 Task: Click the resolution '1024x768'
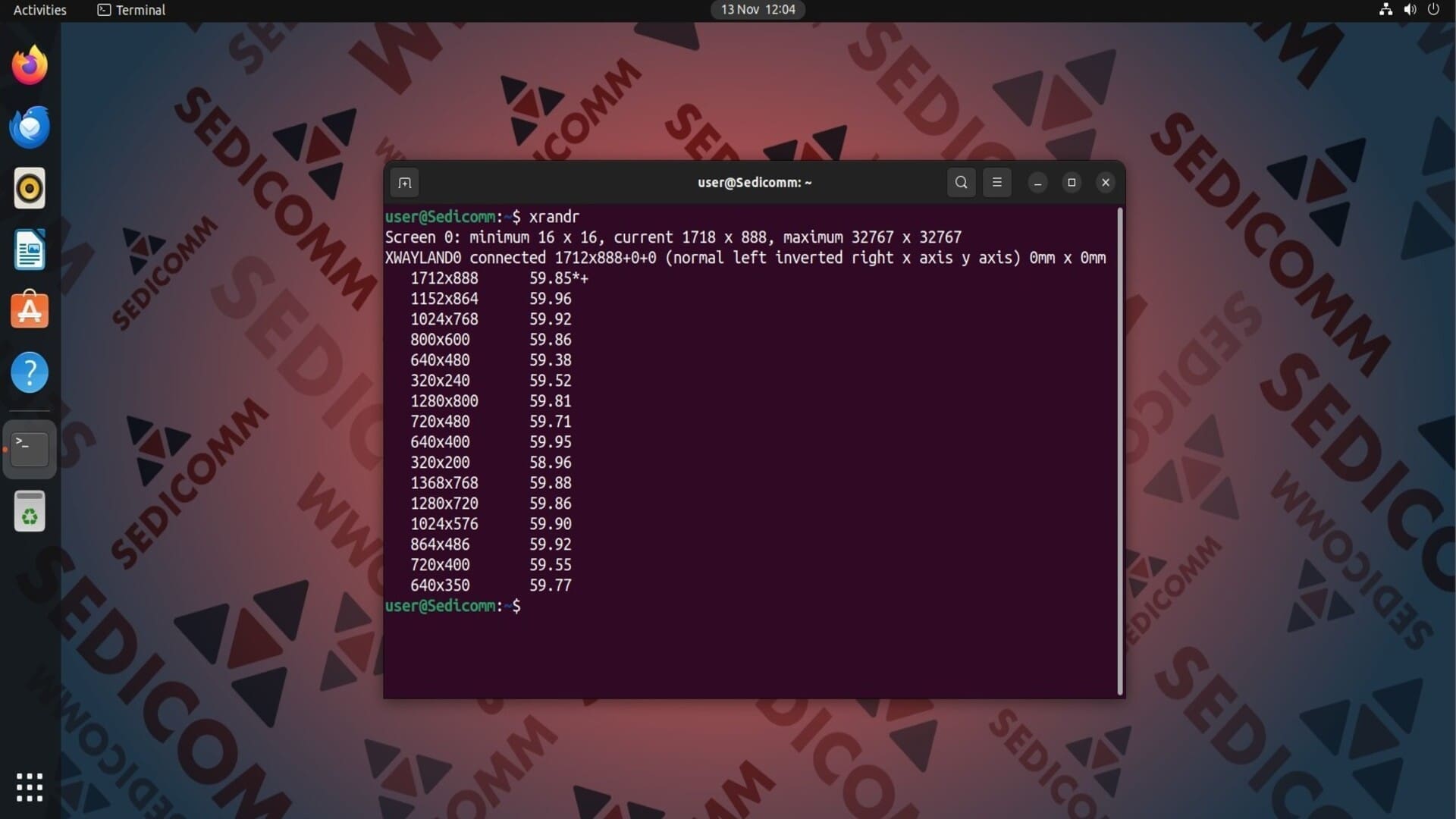pyautogui.click(x=444, y=319)
